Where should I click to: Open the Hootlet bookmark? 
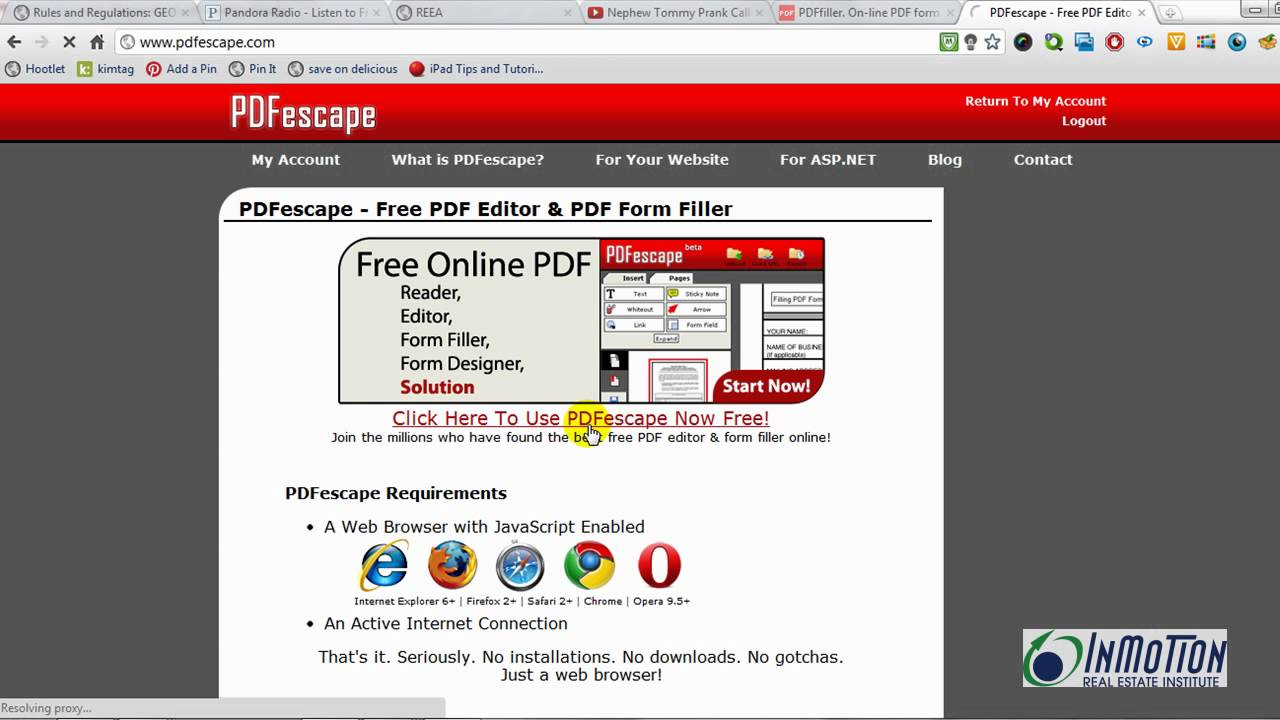[36, 69]
